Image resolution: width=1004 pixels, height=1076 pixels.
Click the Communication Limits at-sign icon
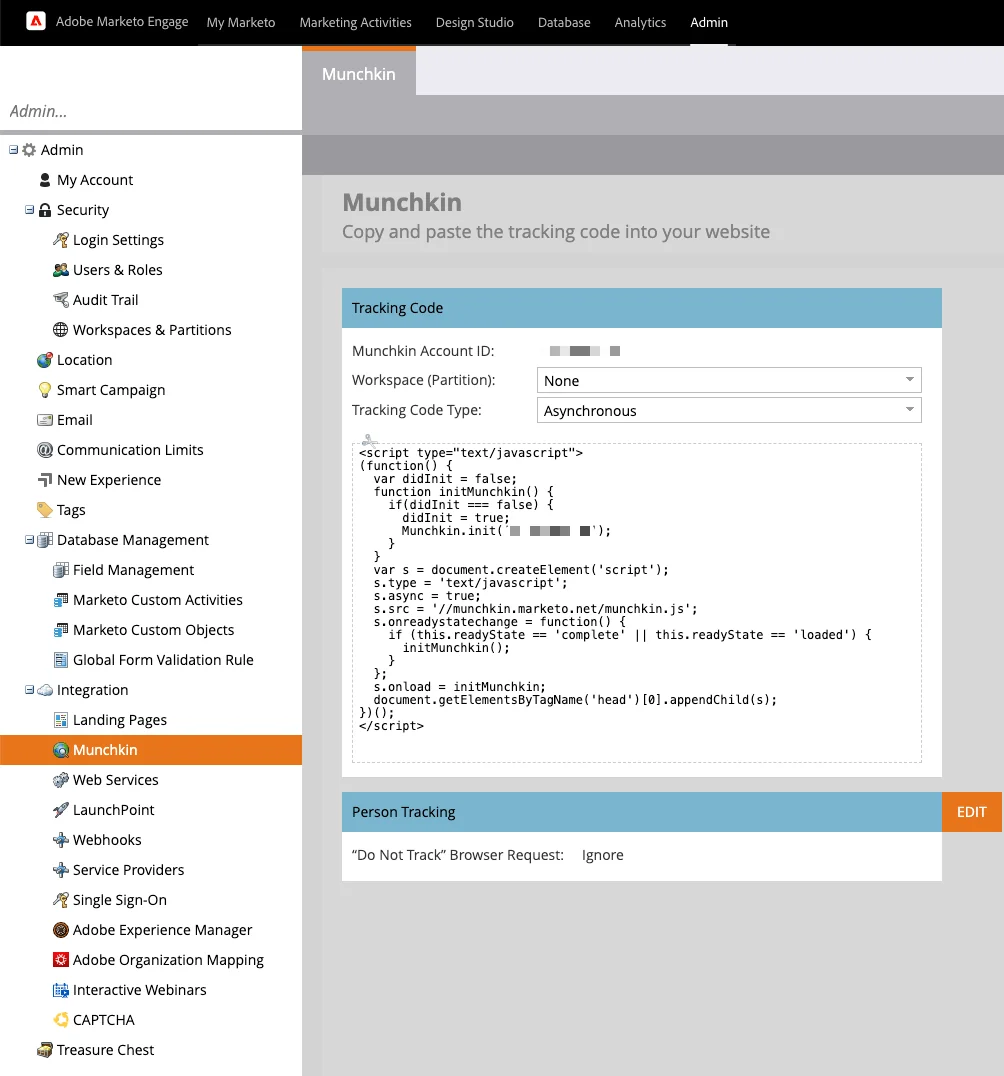pos(45,450)
